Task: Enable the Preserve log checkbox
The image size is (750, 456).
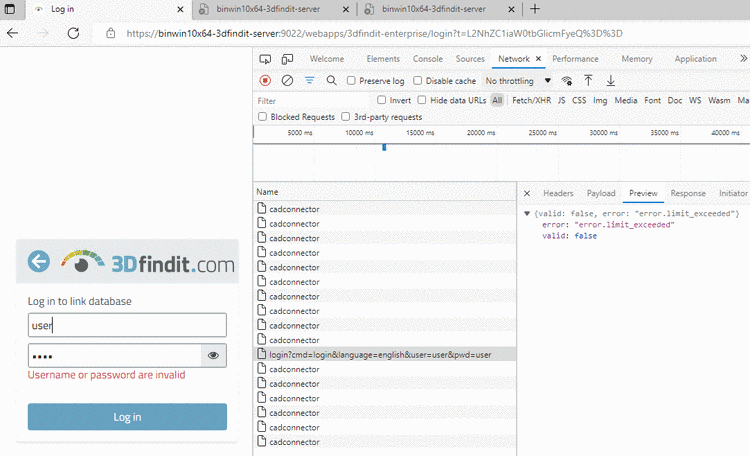Action: click(x=351, y=80)
